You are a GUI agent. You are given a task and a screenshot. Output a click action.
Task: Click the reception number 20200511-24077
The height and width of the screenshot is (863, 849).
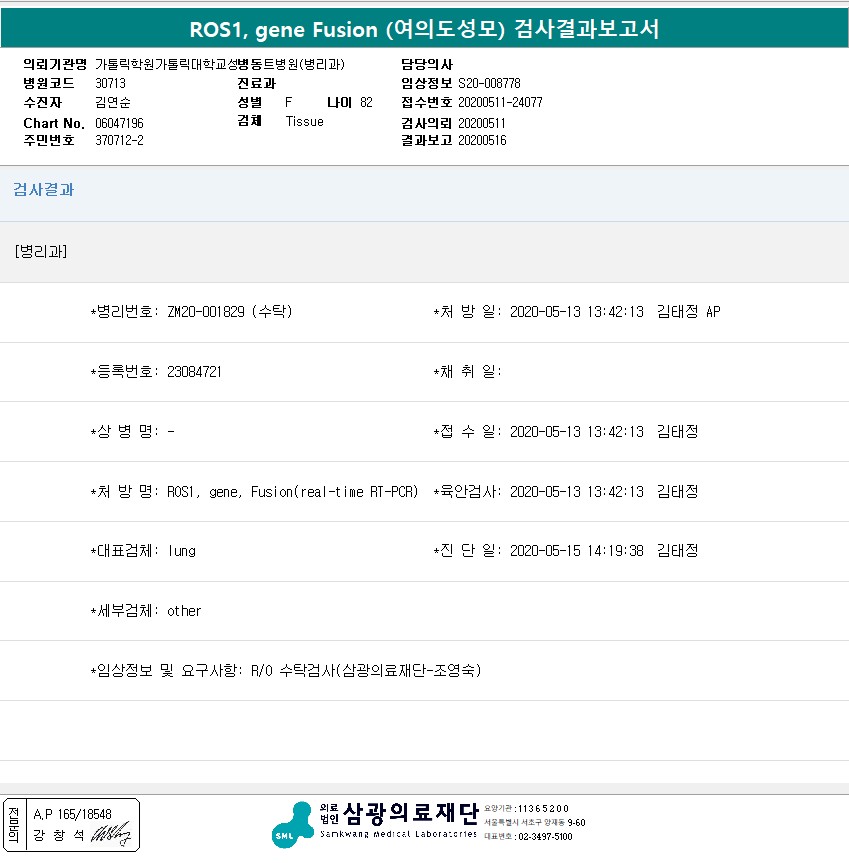[500, 103]
